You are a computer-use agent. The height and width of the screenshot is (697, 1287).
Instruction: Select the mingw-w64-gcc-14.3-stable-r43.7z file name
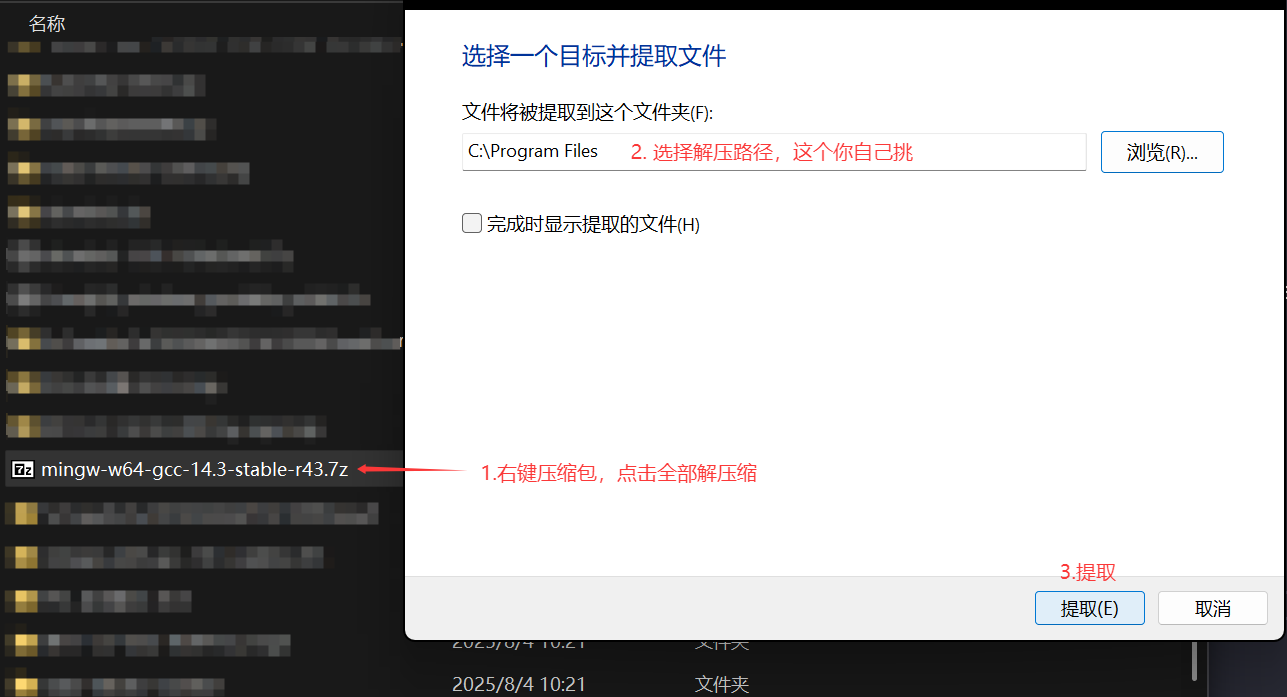194,470
